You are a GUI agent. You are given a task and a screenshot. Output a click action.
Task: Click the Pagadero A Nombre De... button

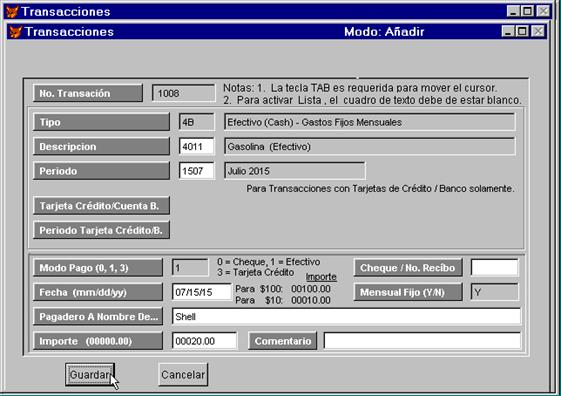tap(98, 317)
